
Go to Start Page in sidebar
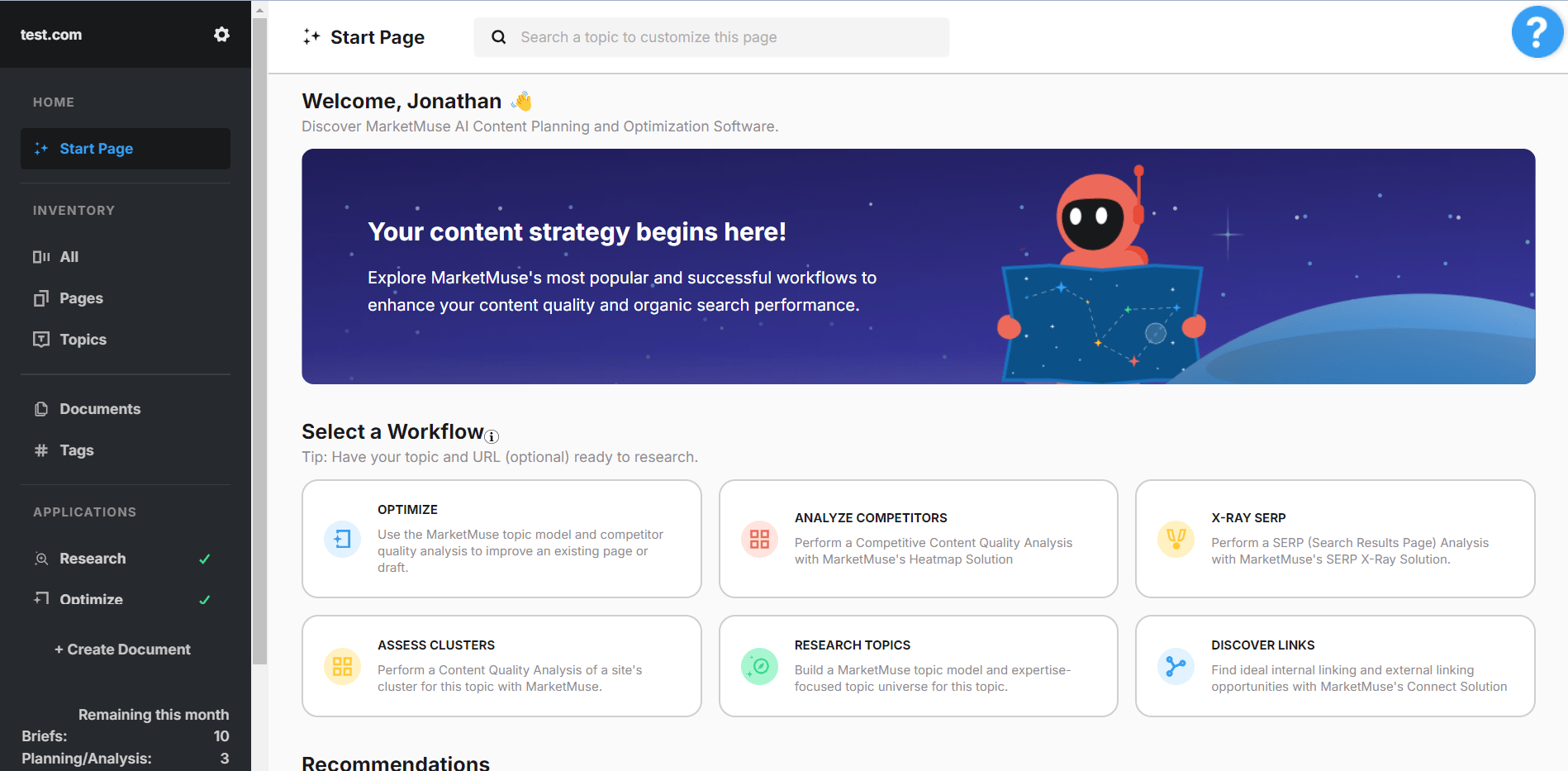click(x=126, y=149)
